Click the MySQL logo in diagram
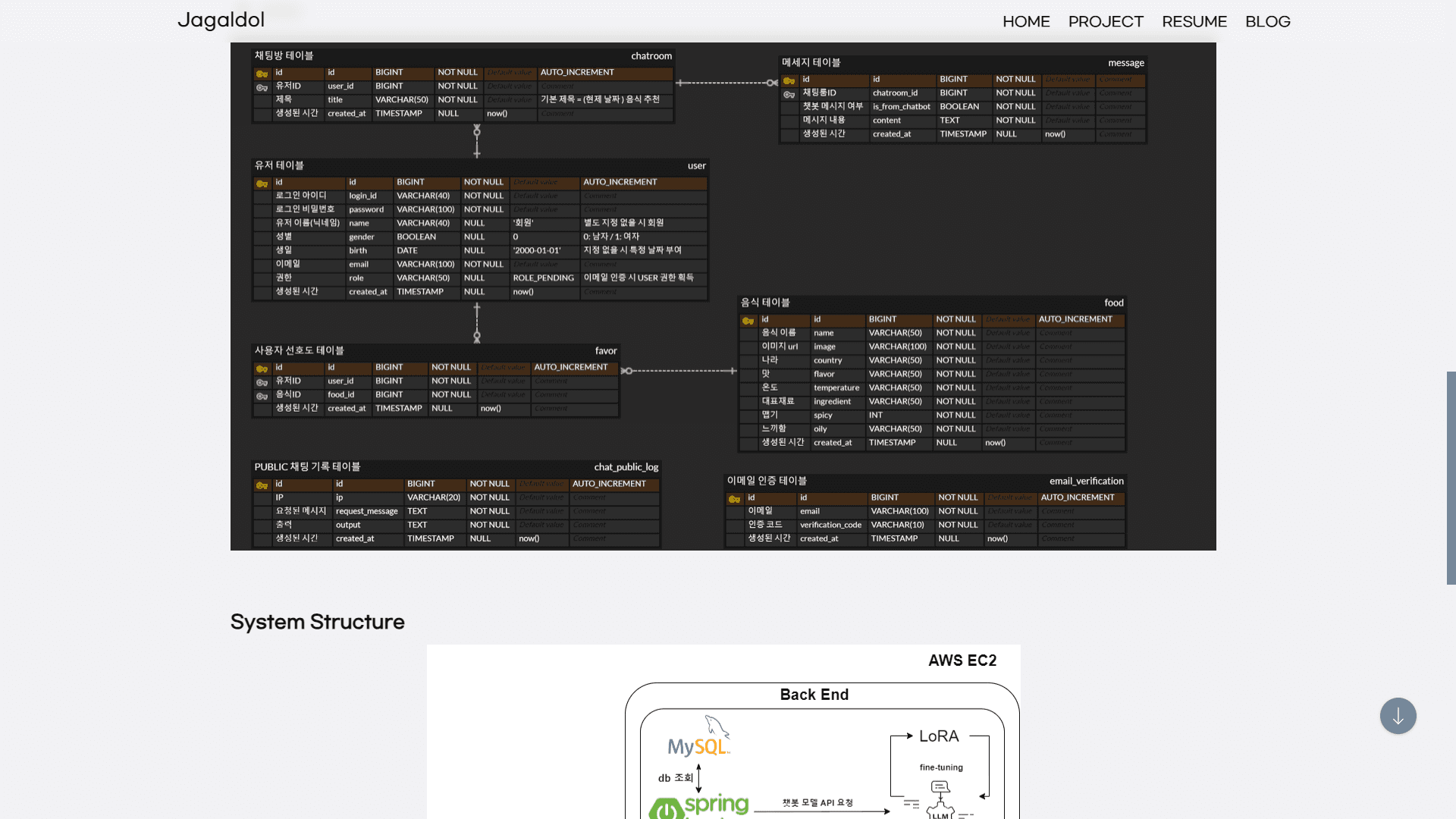Viewport: 1456px width, 819px height. [x=699, y=736]
